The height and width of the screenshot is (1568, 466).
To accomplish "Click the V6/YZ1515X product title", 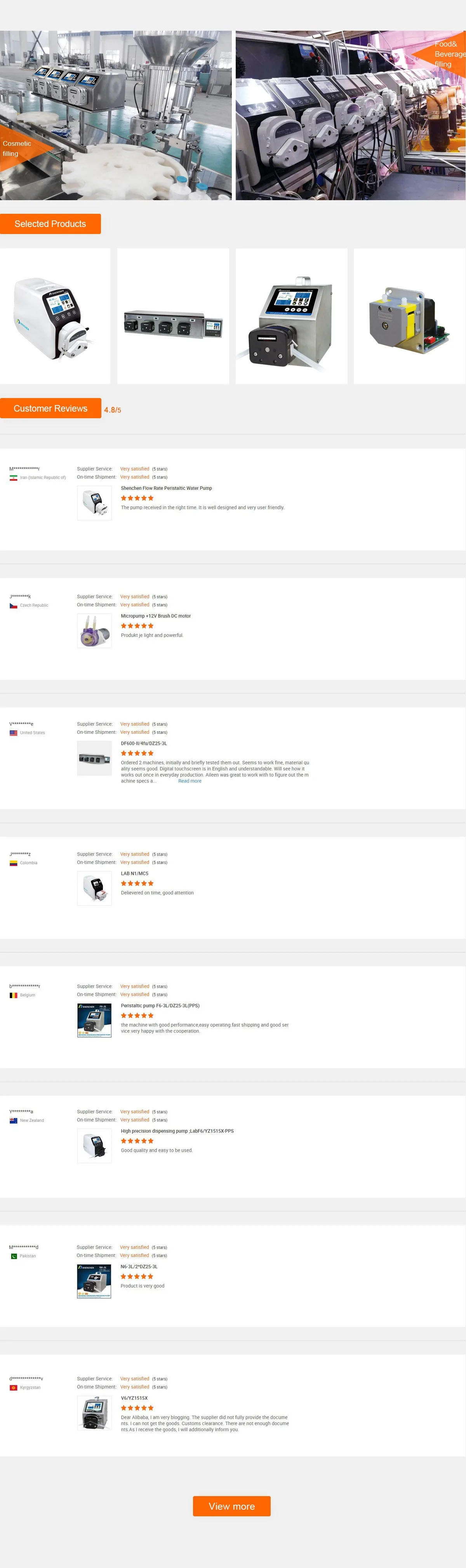I will tap(134, 1398).
